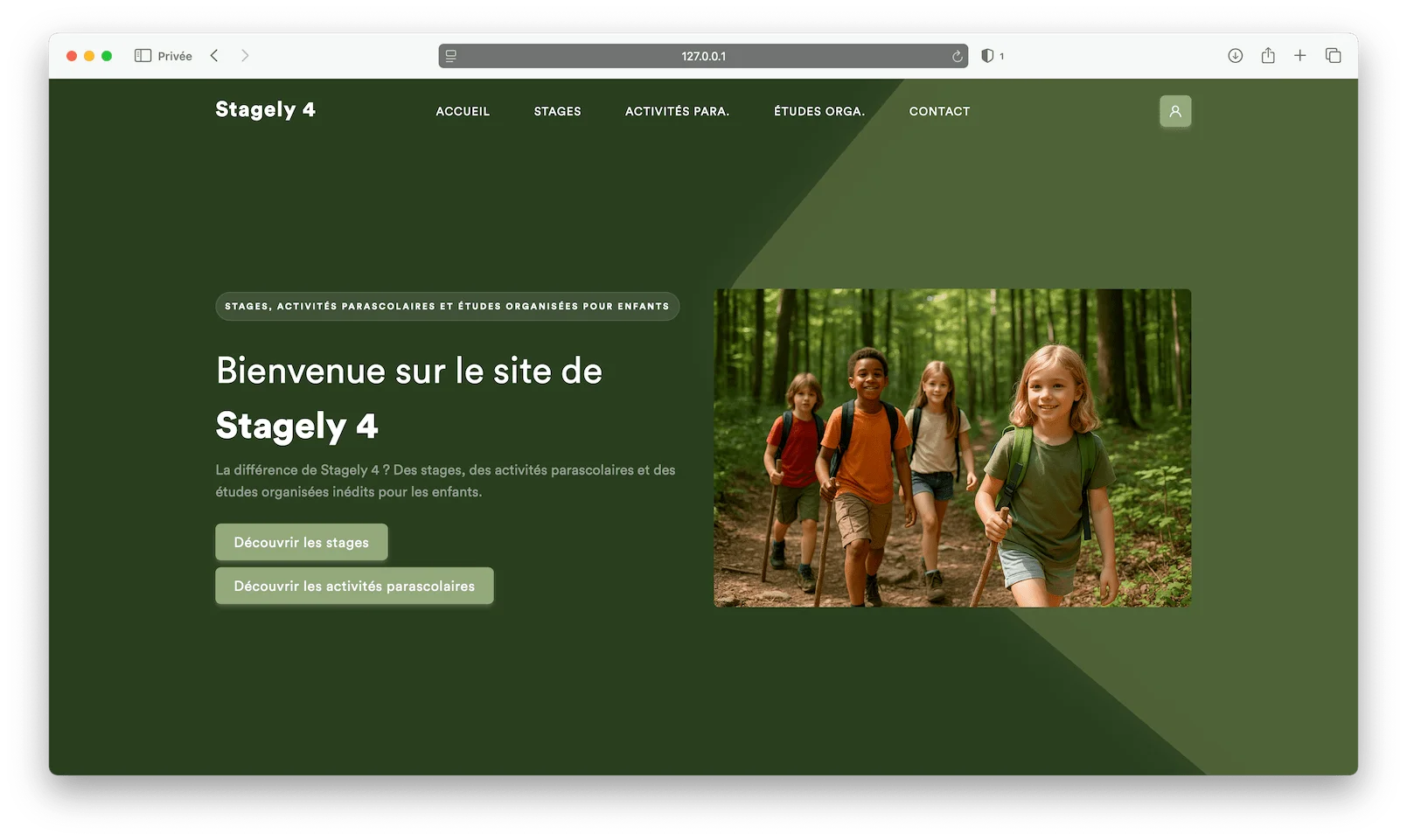Click the forest children hiking photo
Screen dimensions: 1407x840
[x=952, y=448]
